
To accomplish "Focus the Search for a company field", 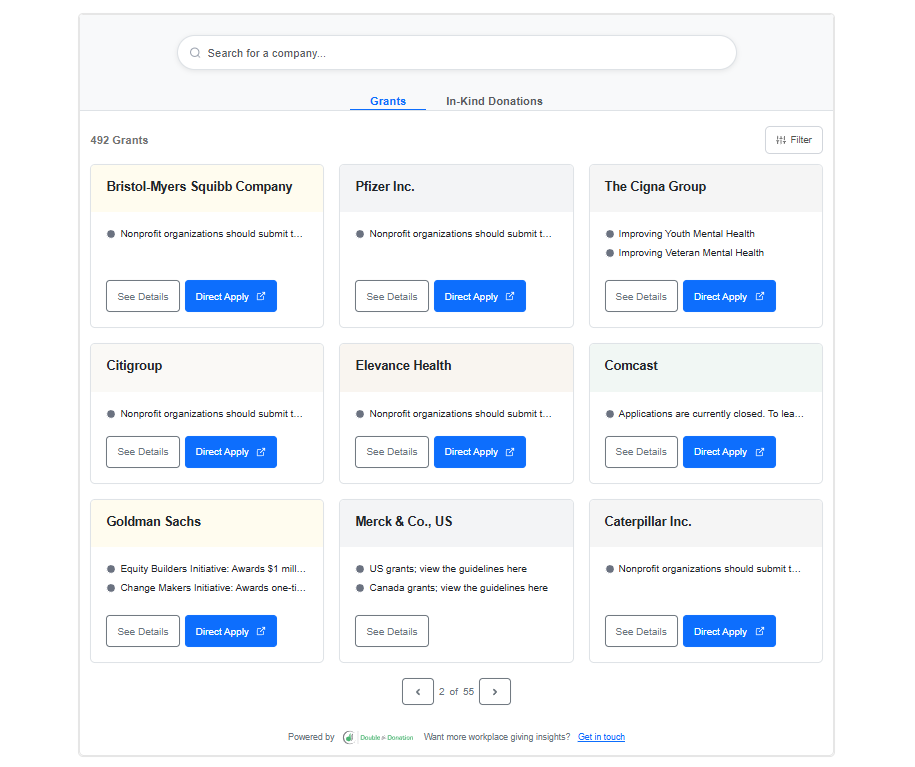I will 460,53.
